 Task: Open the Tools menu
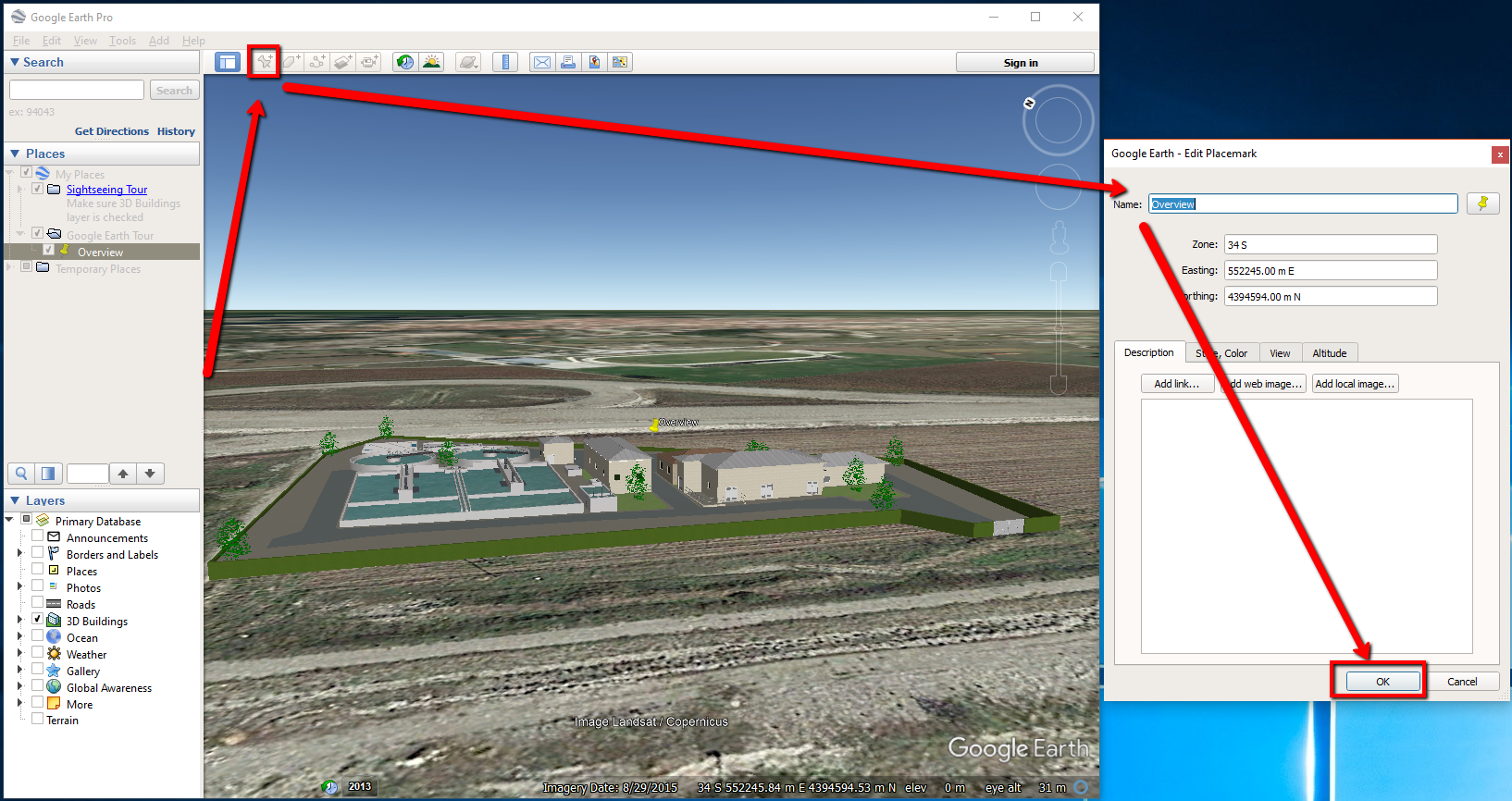122,41
